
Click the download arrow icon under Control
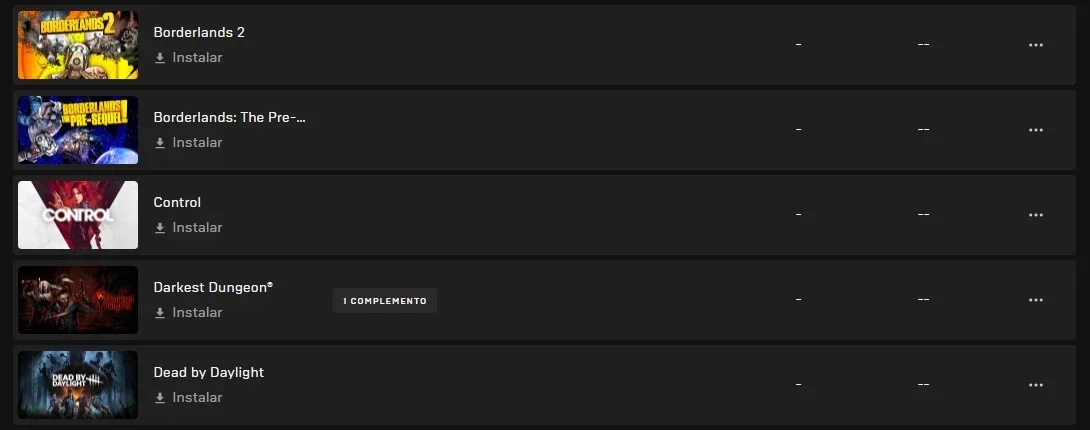[160, 228]
